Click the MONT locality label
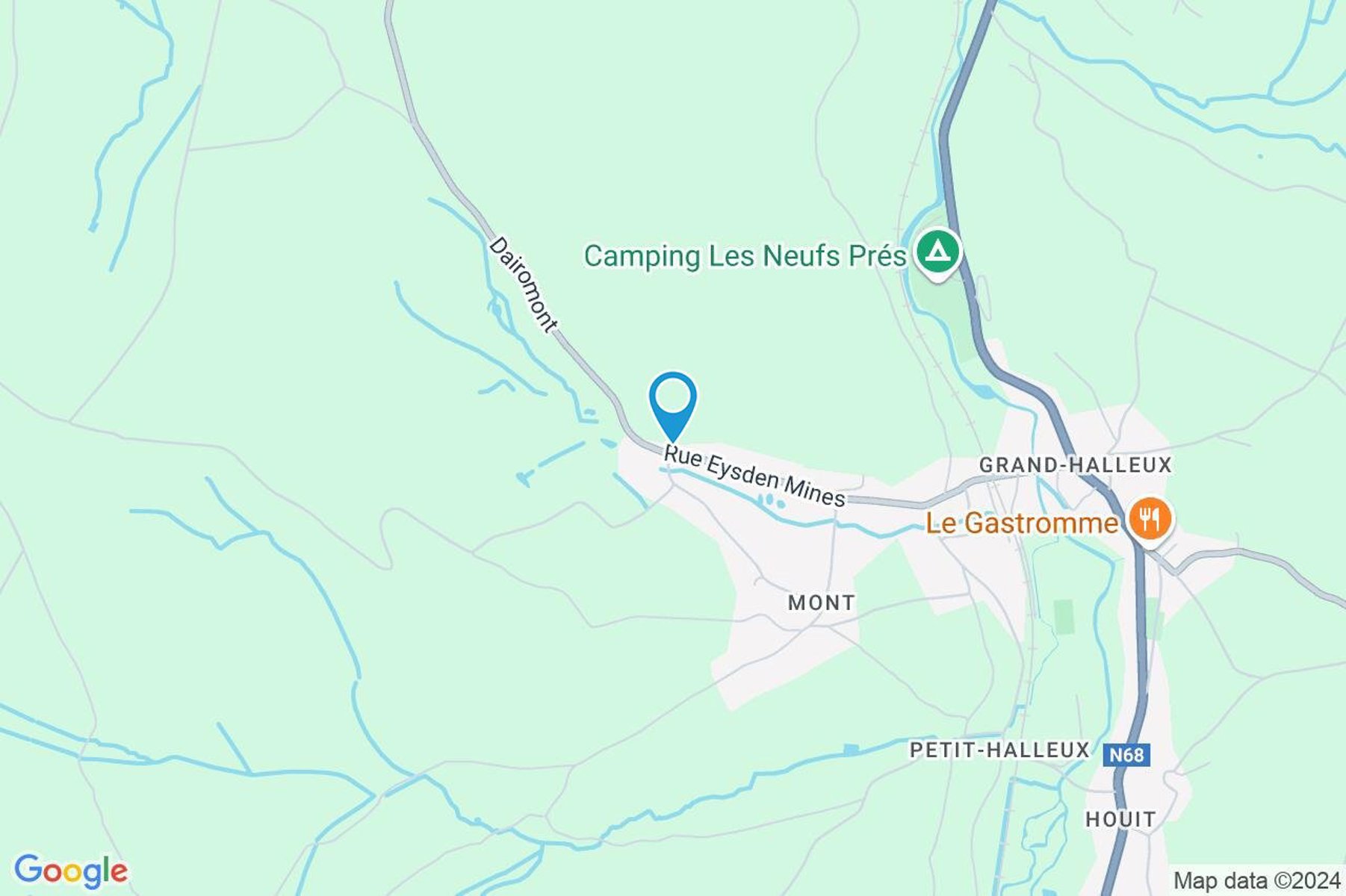Viewport: 1346px width, 896px height. (x=822, y=603)
